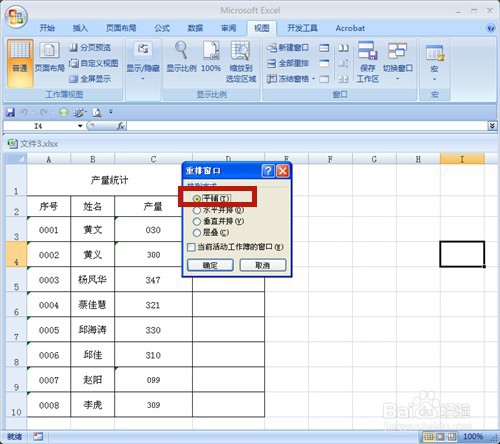Open the Data (数据) tab
This screenshot has width=500, height=444.
[x=195, y=28]
